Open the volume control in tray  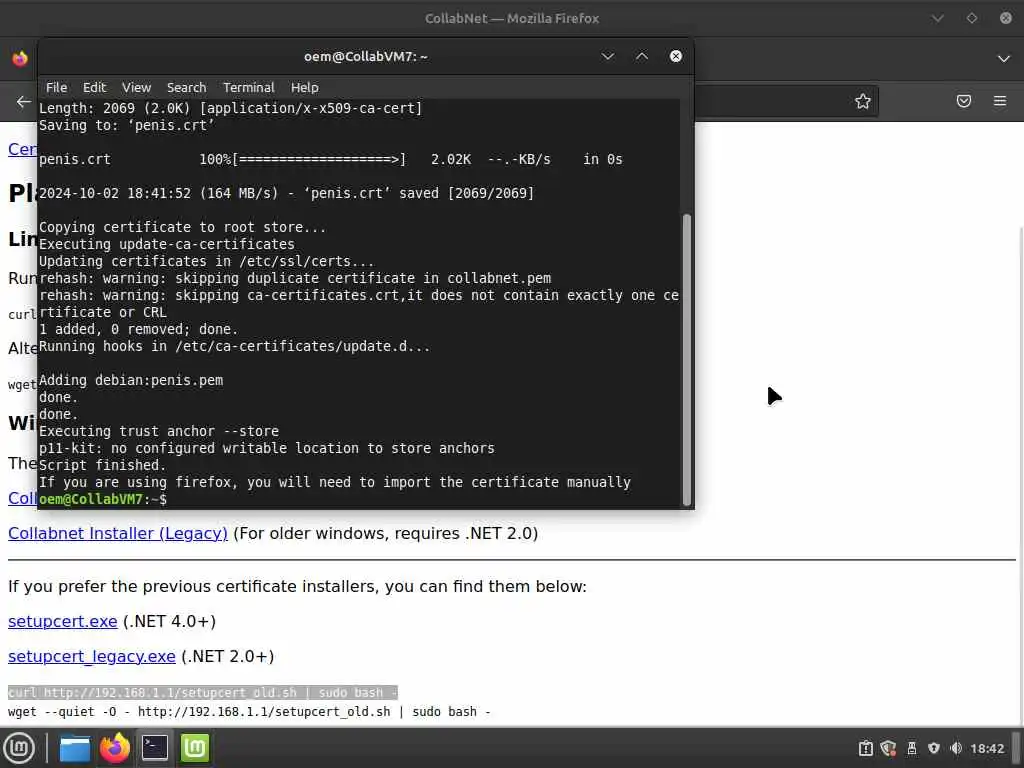pos(956,748)
